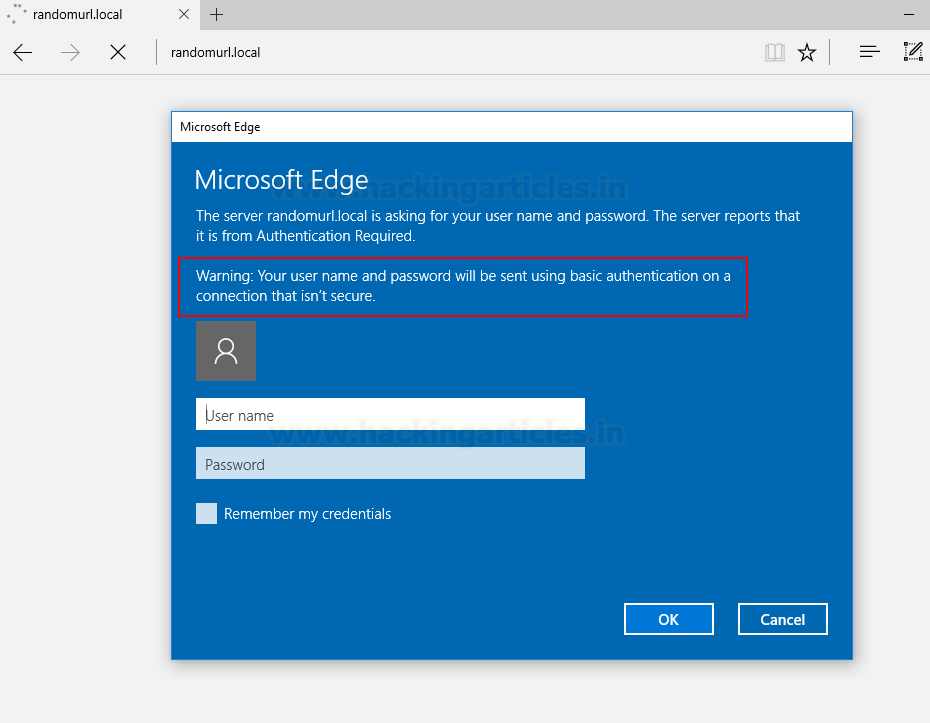Image resolution: width=930 pixels, height=723 pixels.
Task: Focus the Password field
Action: [390, 463]
